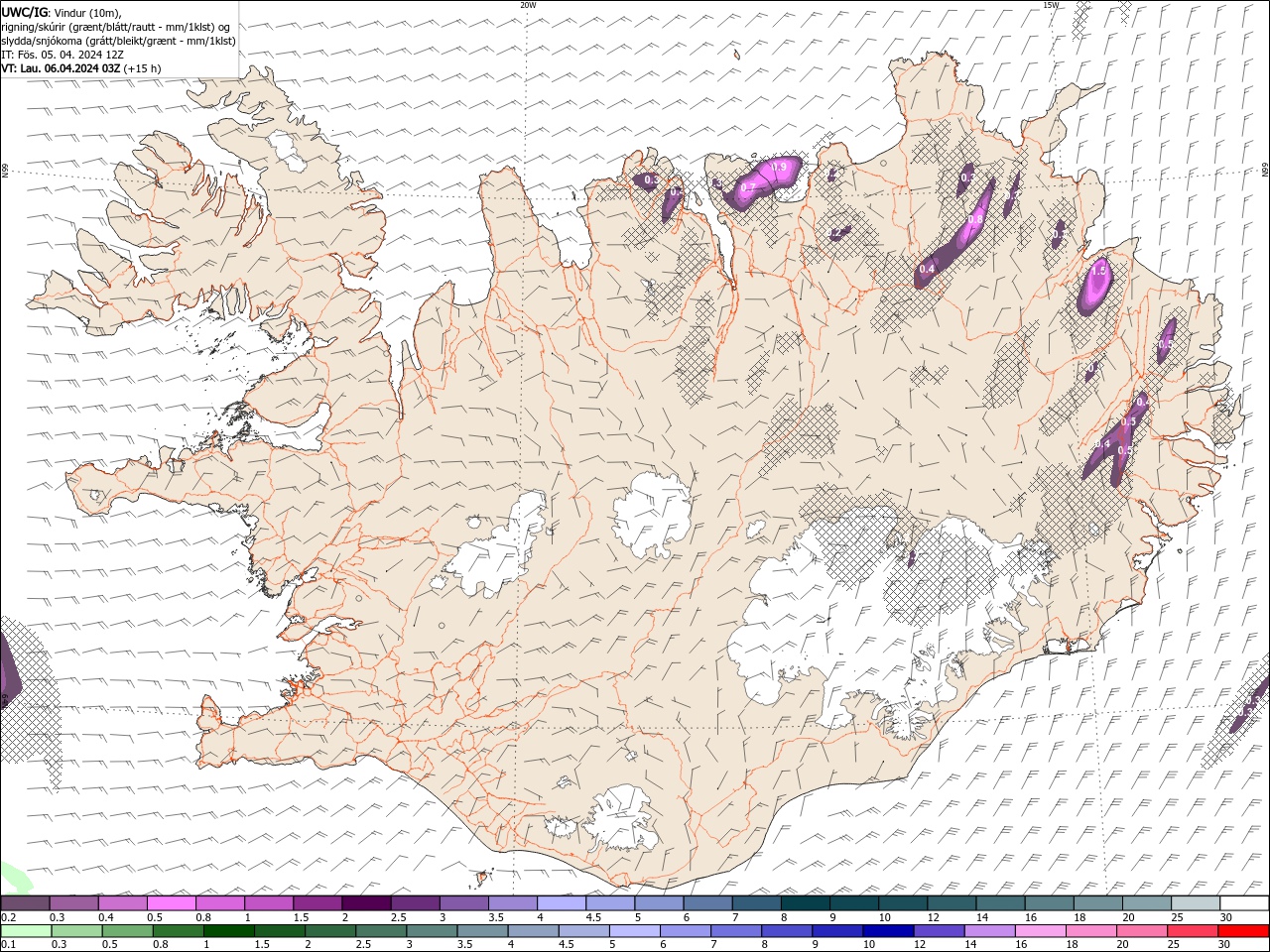The height and width of the screenshot is (952, 1270).
Task: Click the snow scale swatch labeled 20
Action: (1147, 903)
